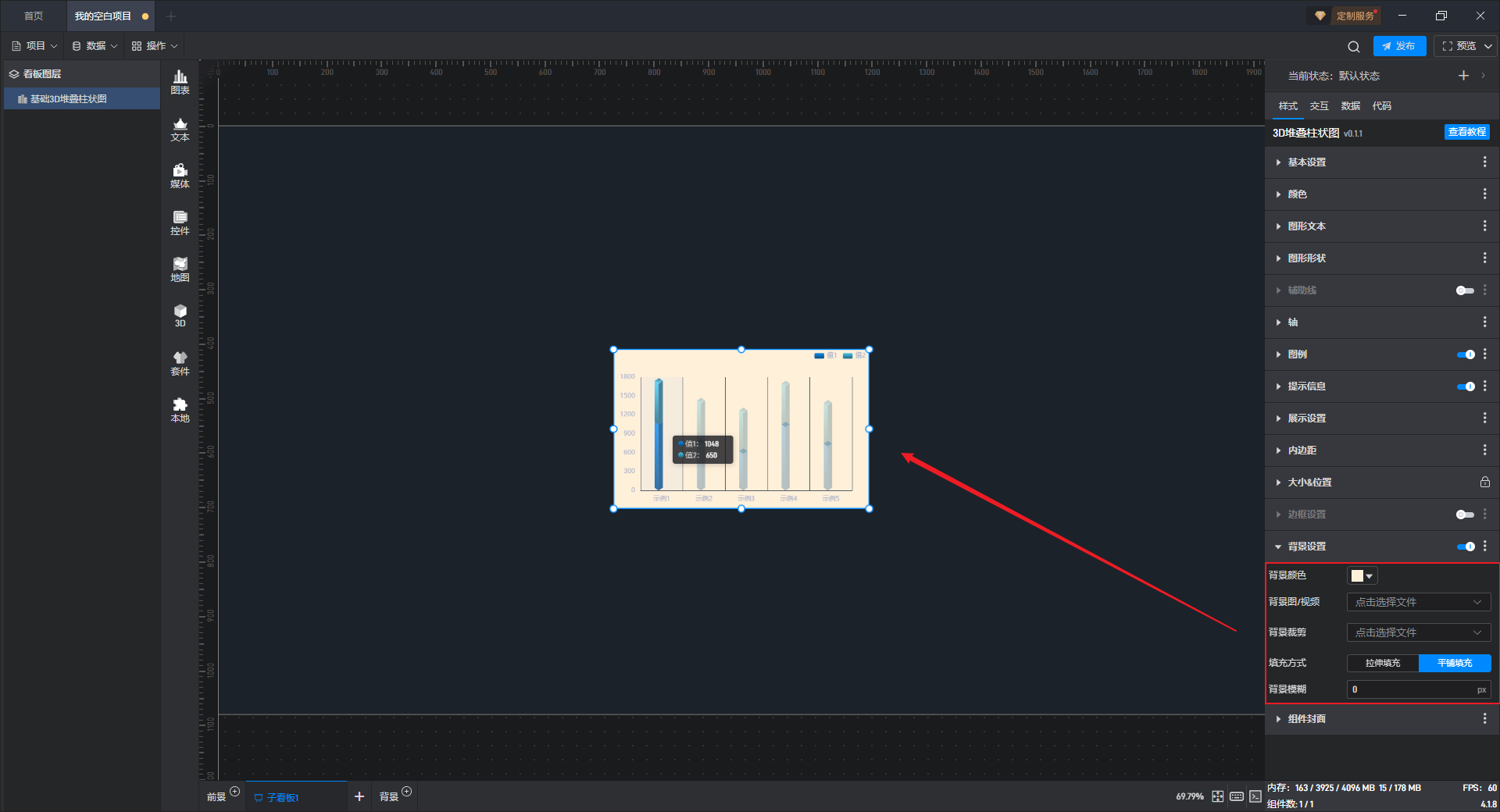
Task: Open the 操作 menu
Action: pyautogui.click(x=155, y=46)
